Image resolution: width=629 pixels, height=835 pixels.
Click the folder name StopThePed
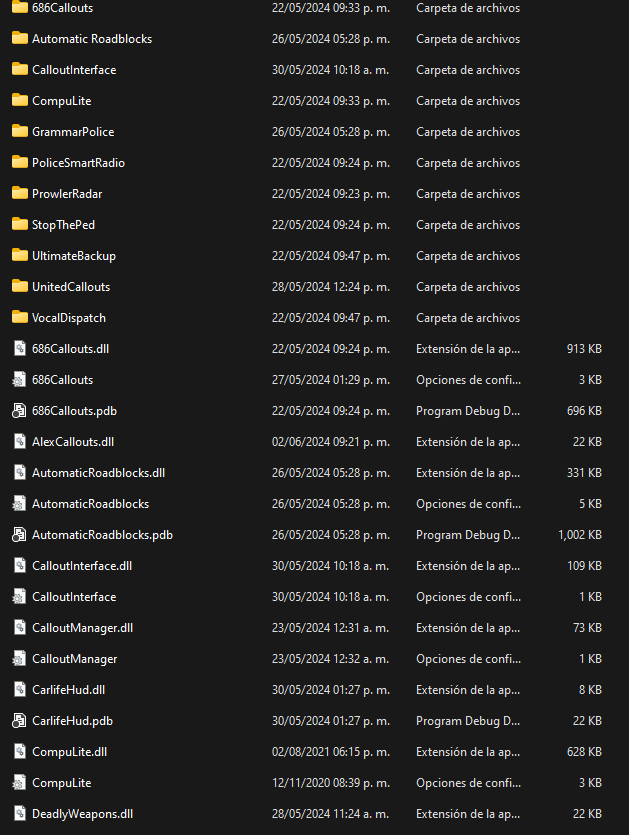[x=63, y=225]
